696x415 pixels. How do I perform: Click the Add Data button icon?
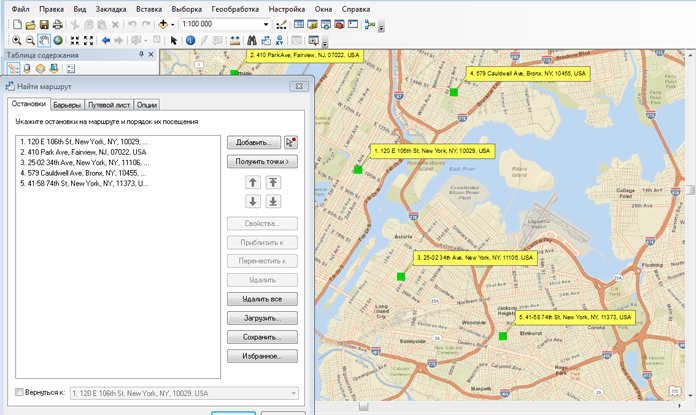[x=164, y=24]
